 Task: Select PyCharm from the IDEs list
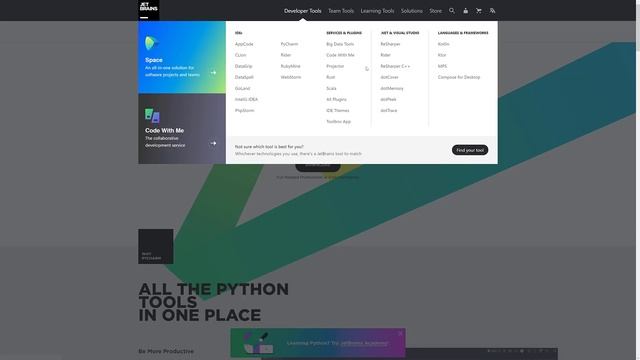[x=289, y=44]
